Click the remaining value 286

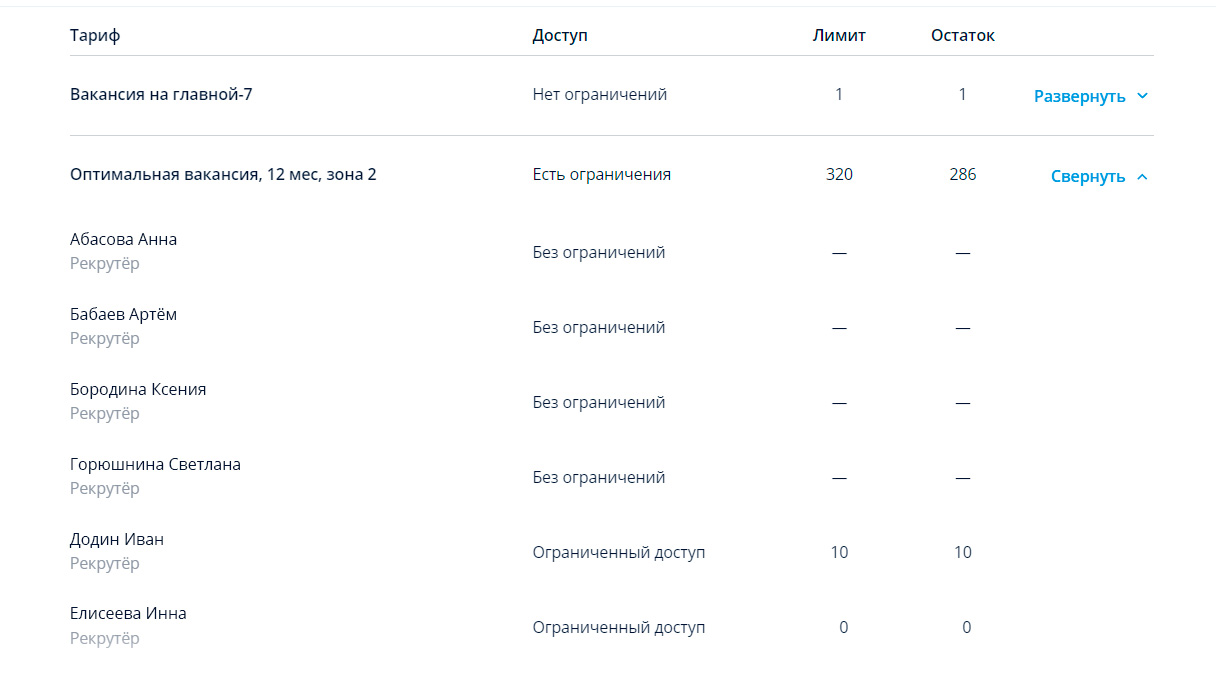click(x=963, y=174)
